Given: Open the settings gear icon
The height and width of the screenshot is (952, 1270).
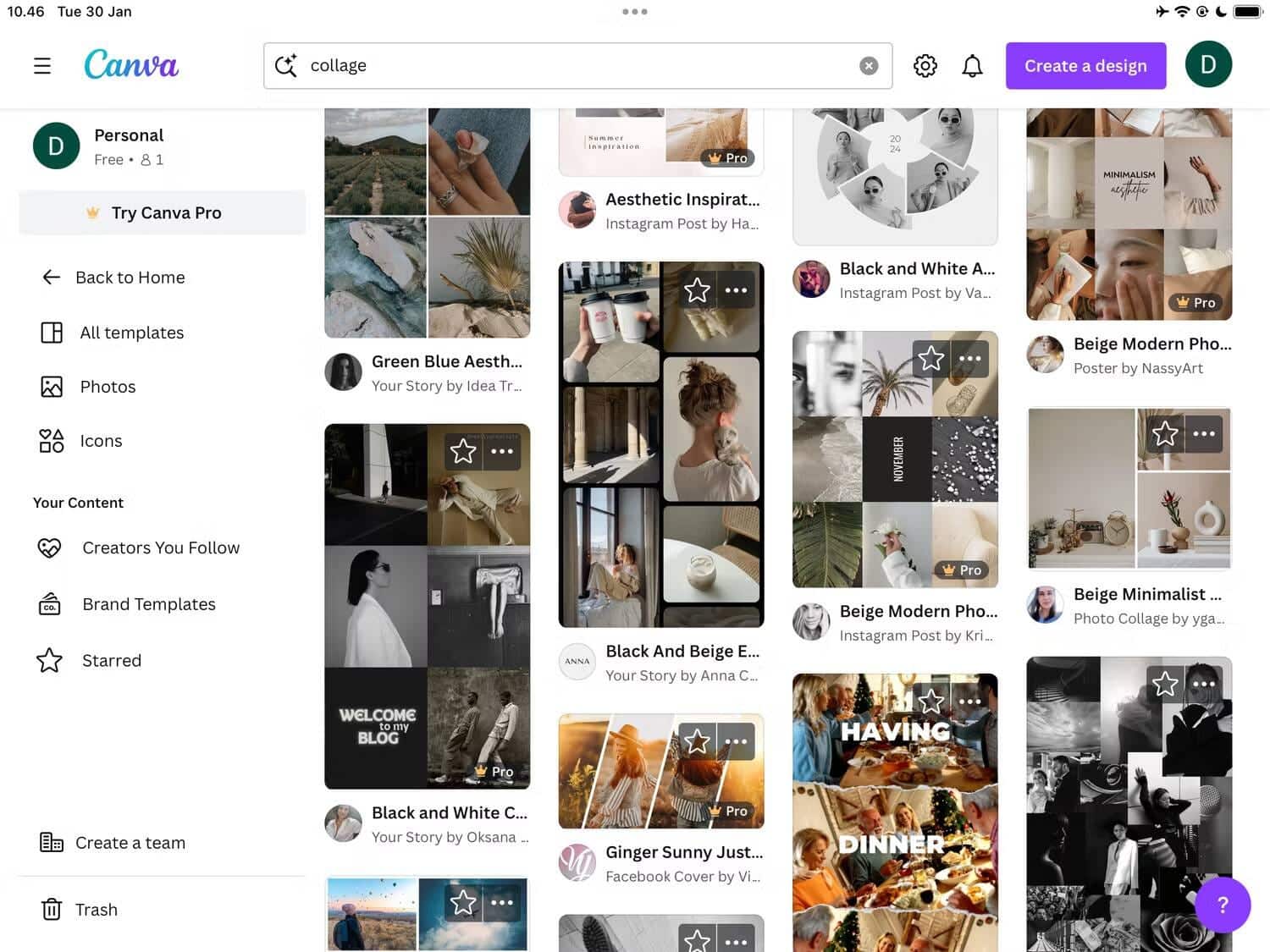Looking at the screenshot, I should [x=925, y=66].
